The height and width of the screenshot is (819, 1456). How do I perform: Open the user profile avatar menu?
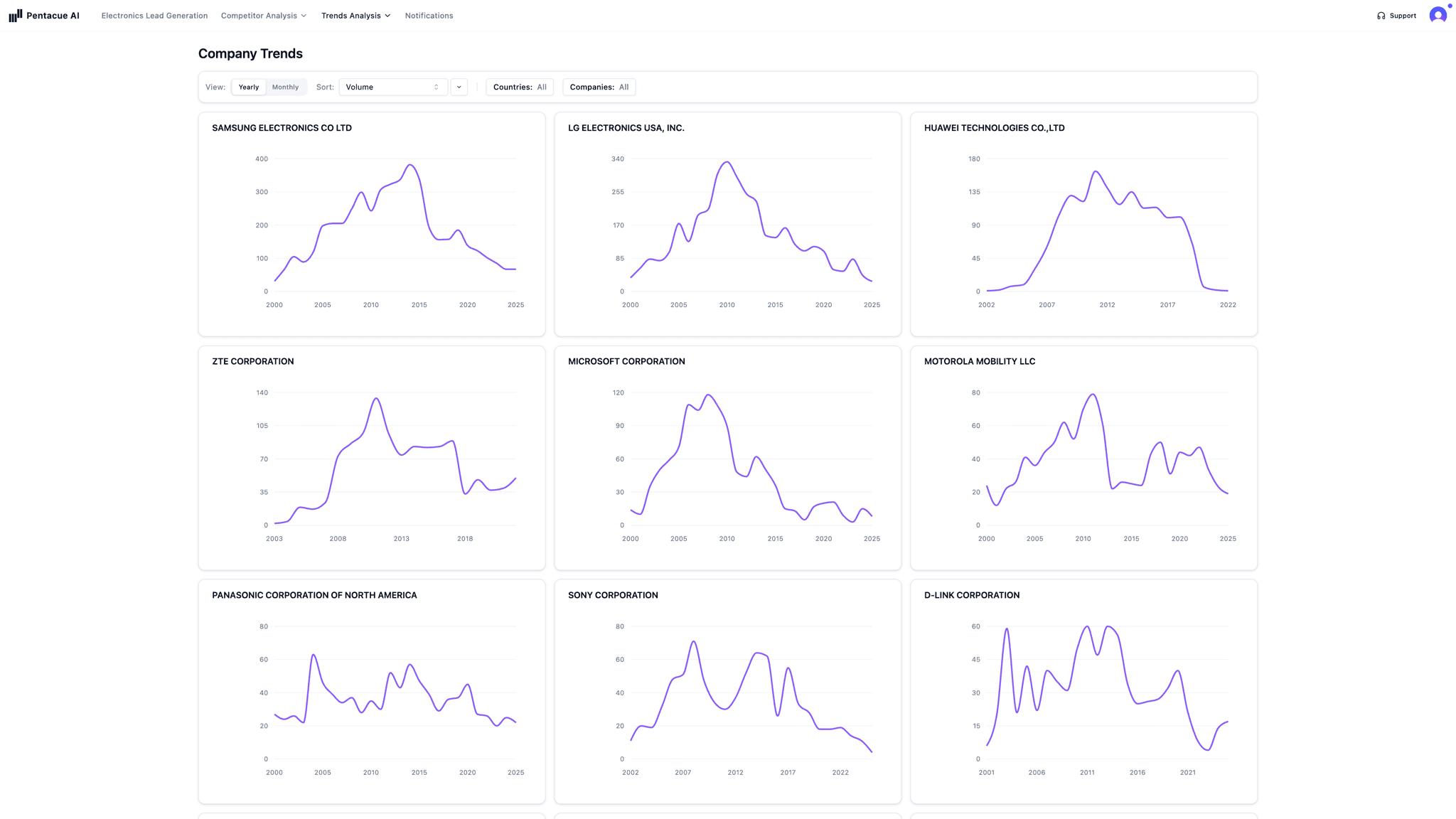tap(1438, 14)
